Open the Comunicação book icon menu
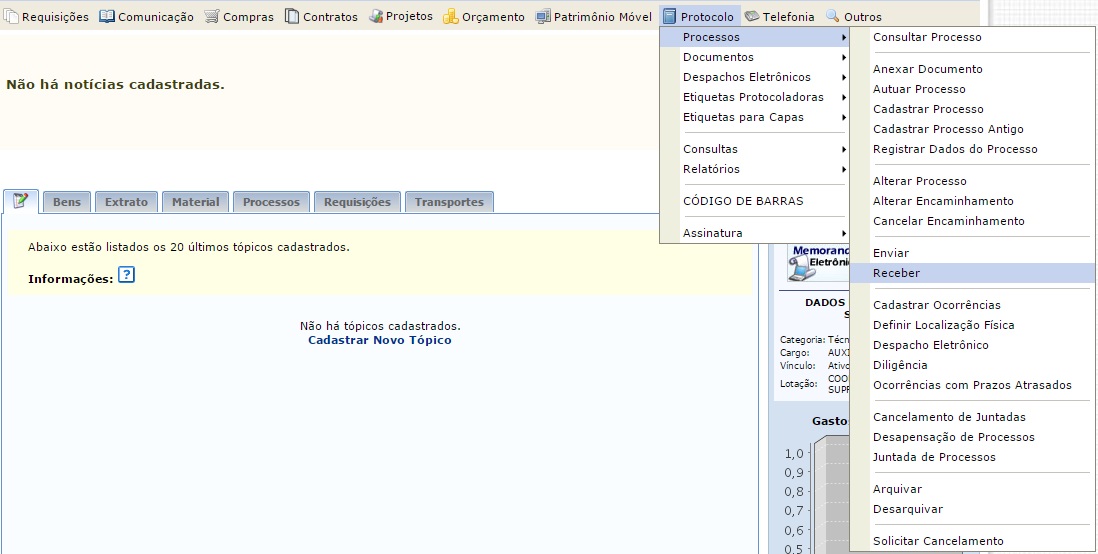 pyautogui.click(x=107, y=17)
